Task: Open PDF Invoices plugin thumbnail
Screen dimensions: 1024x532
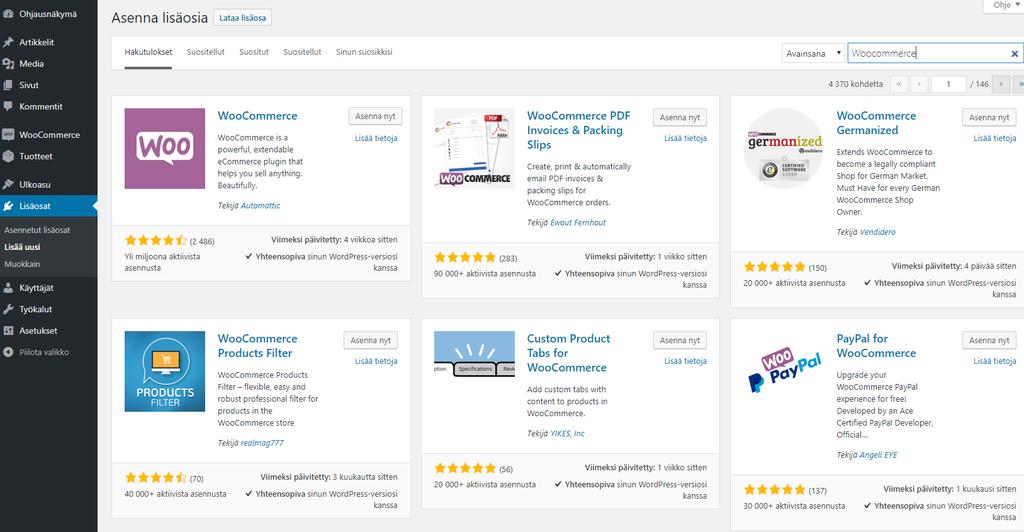Action: coord(474,148)
